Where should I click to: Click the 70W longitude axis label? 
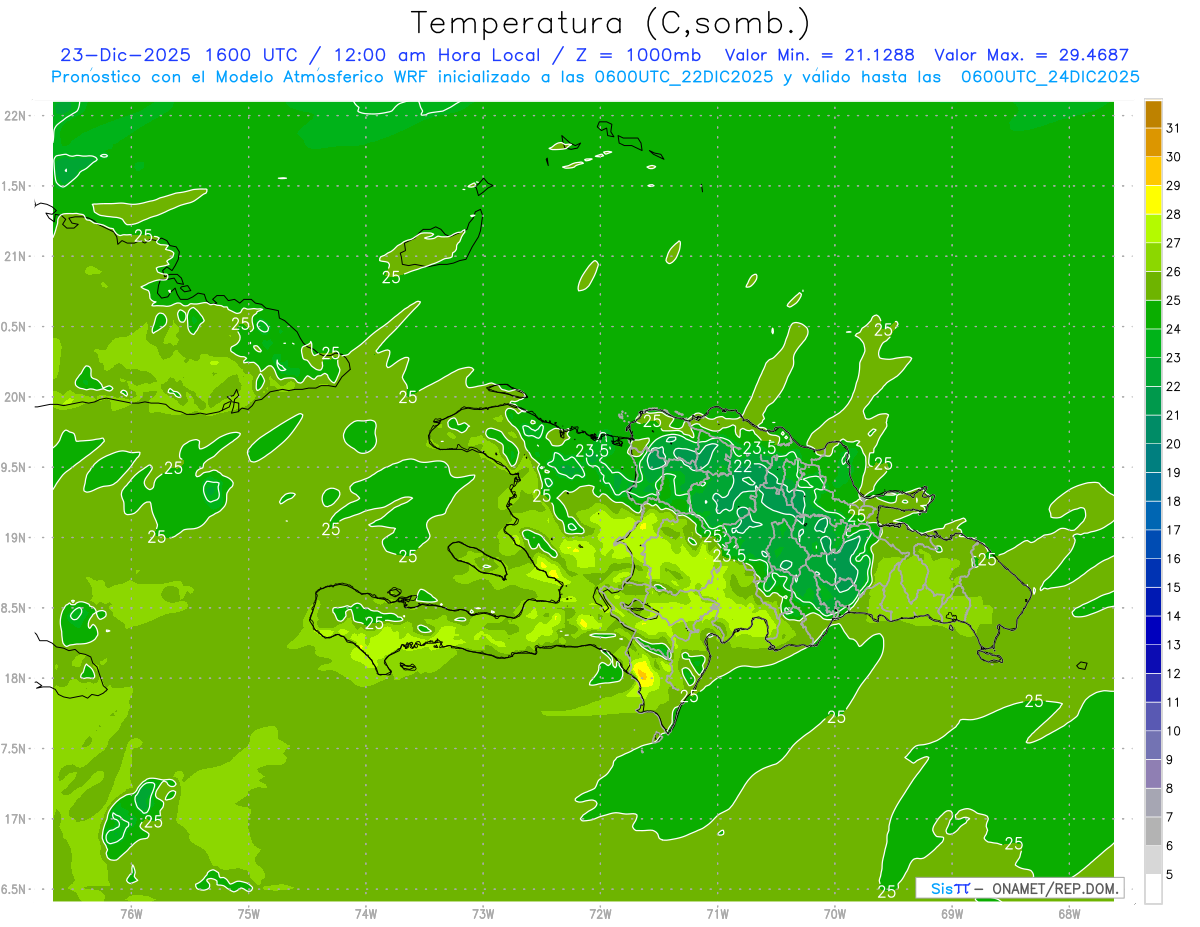[835, 914]
